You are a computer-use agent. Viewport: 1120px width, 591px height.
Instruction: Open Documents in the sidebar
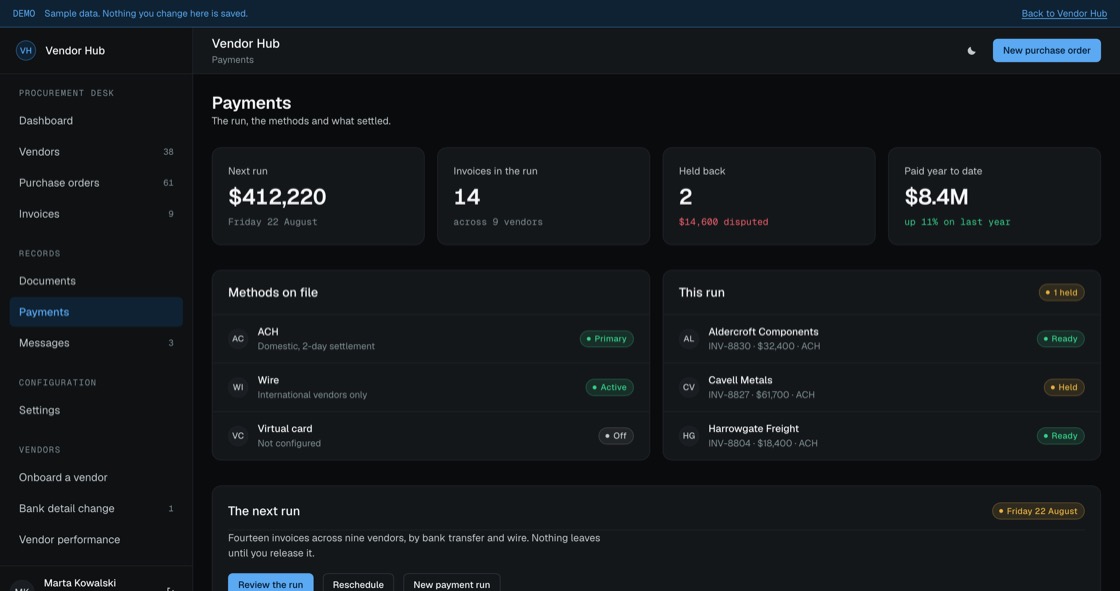(96, 281)
